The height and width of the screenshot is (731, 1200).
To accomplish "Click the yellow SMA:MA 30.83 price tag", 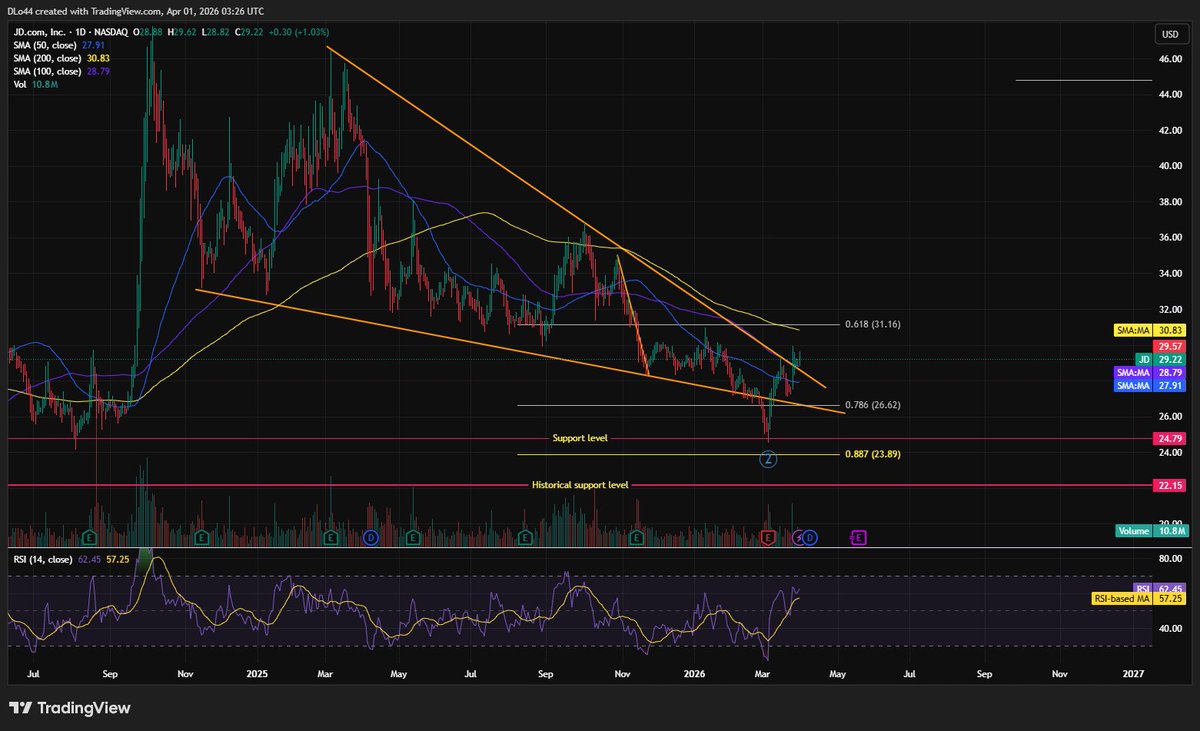I will (x=1149, y=330).
